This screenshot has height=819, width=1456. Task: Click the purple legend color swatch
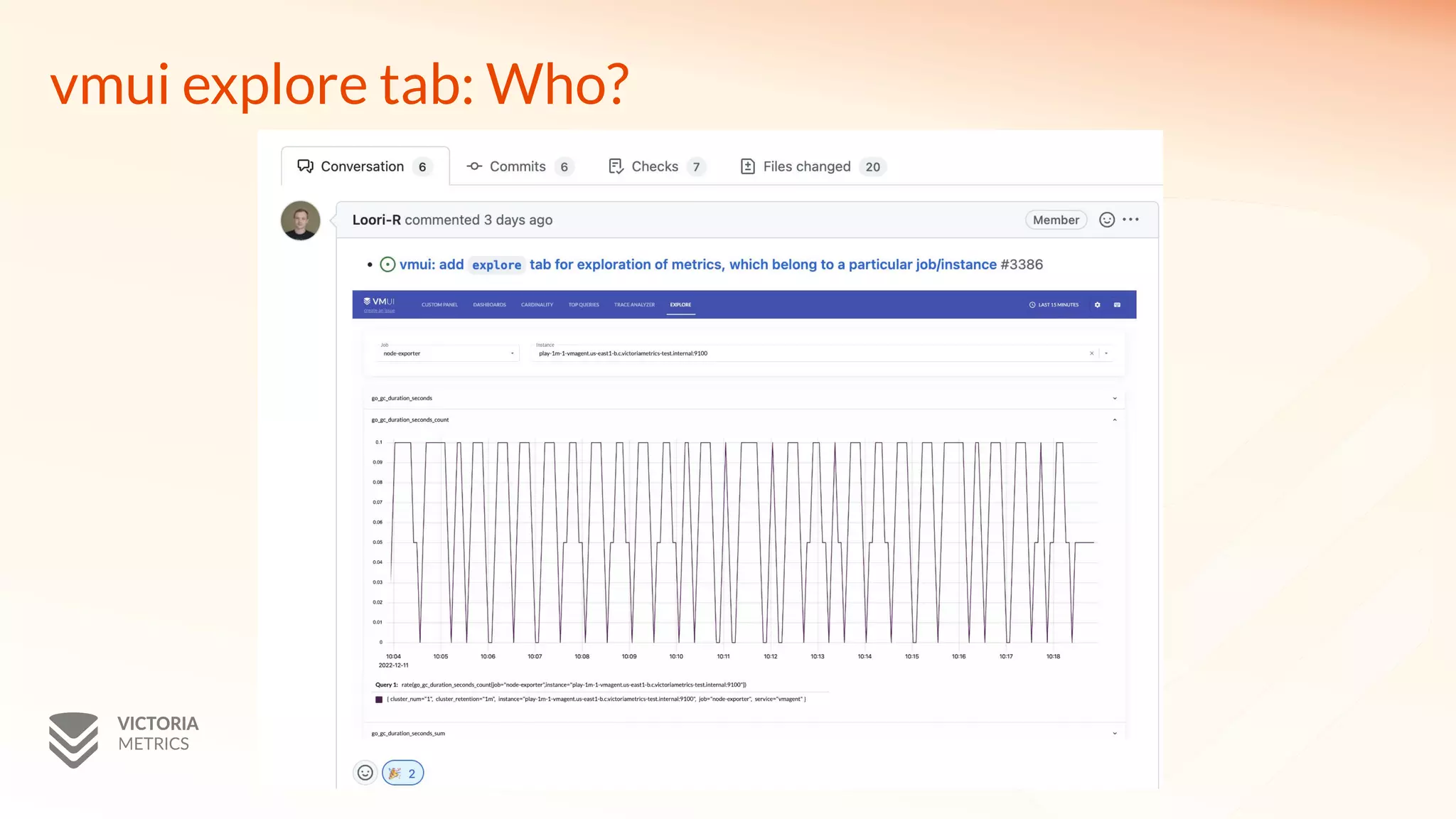click(379, 700)
